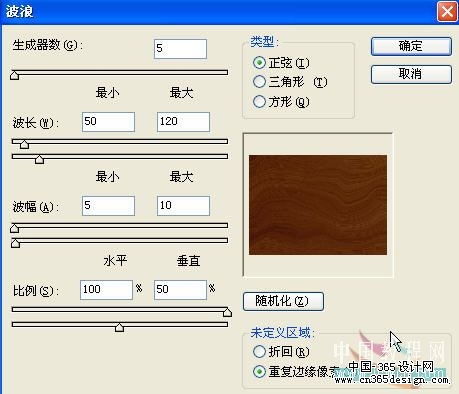Click the 随机化 (Randomize) button

(283, 301)
